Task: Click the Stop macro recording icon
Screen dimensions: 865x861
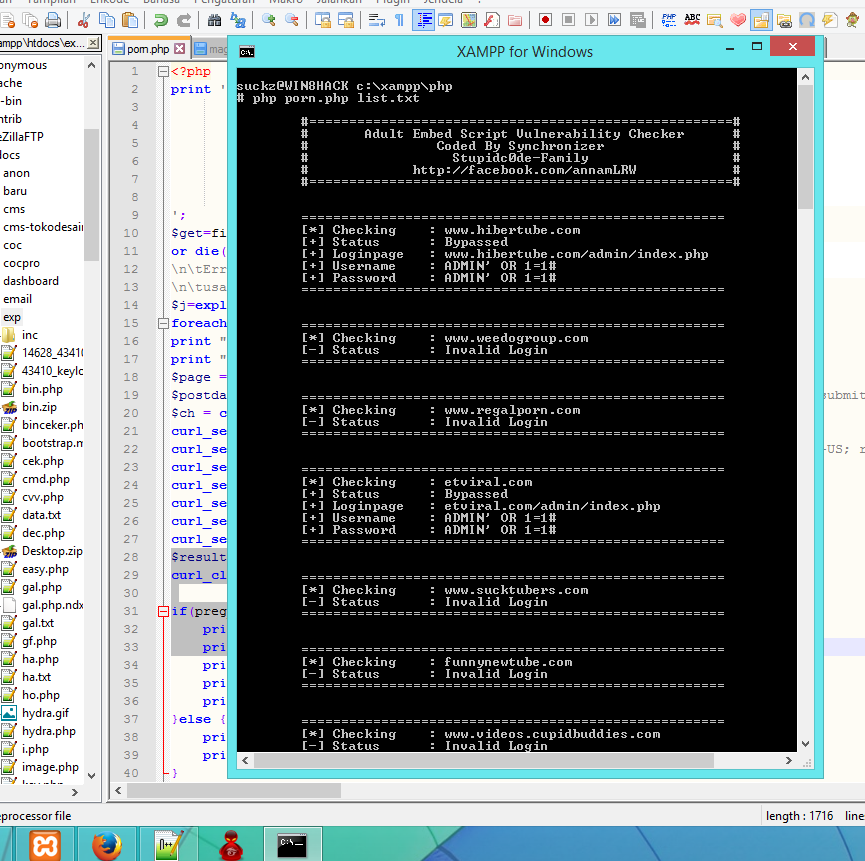Action: point(569,21)
